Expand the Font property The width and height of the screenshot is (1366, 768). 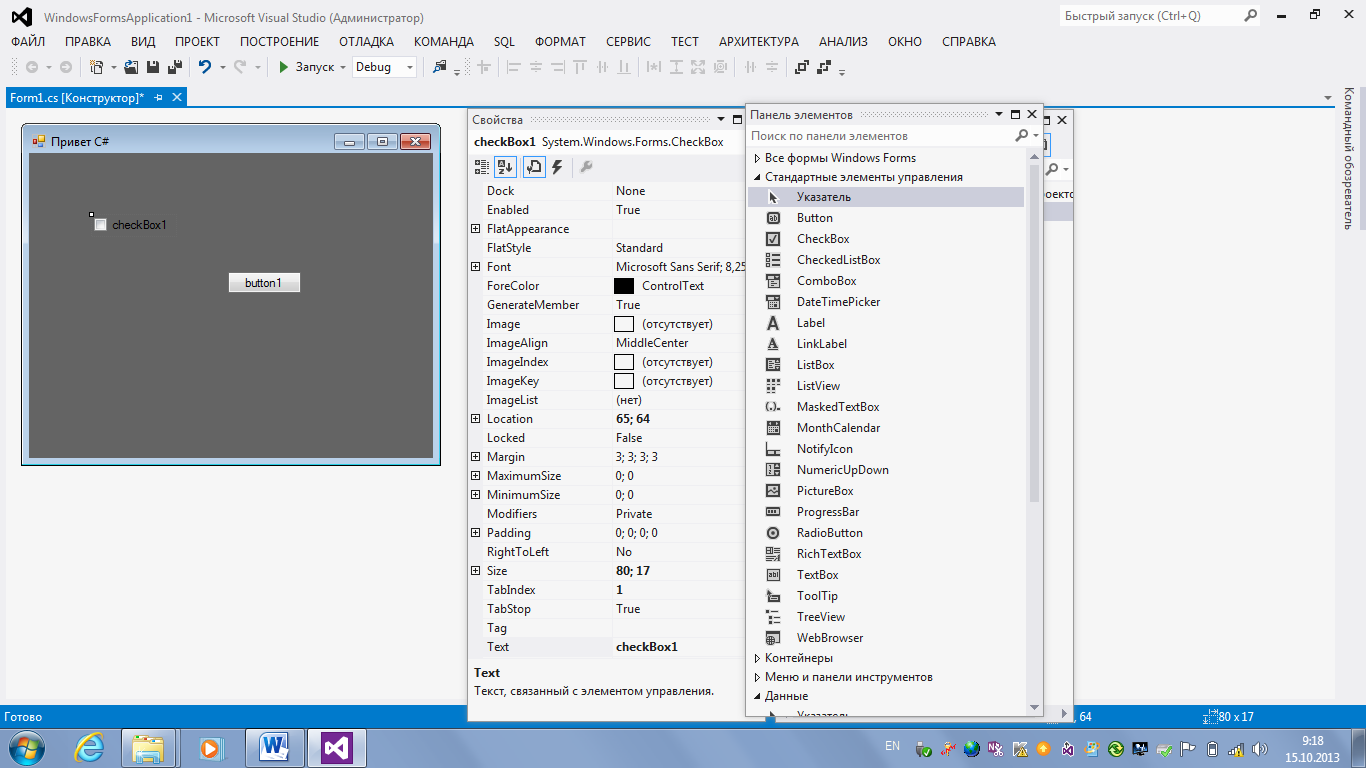(476, 267)
